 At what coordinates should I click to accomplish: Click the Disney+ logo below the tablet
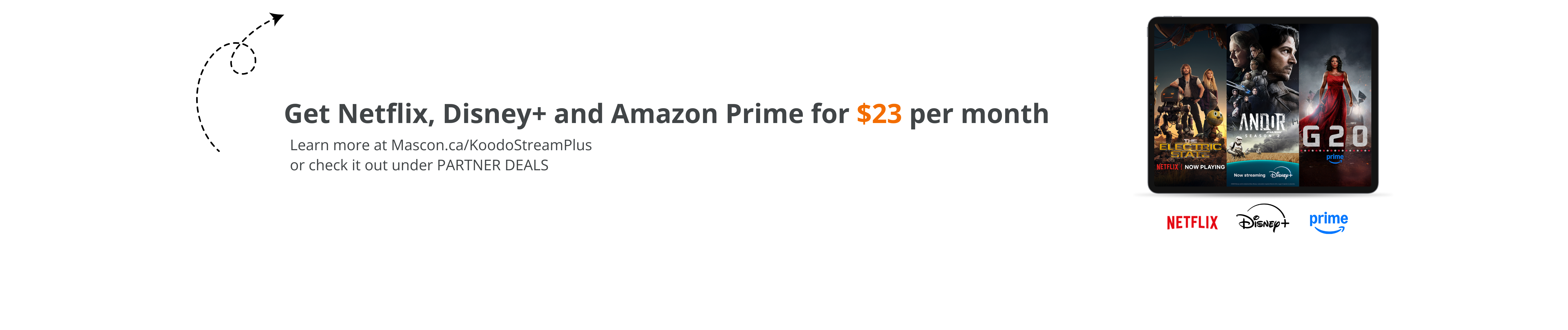1262,218
